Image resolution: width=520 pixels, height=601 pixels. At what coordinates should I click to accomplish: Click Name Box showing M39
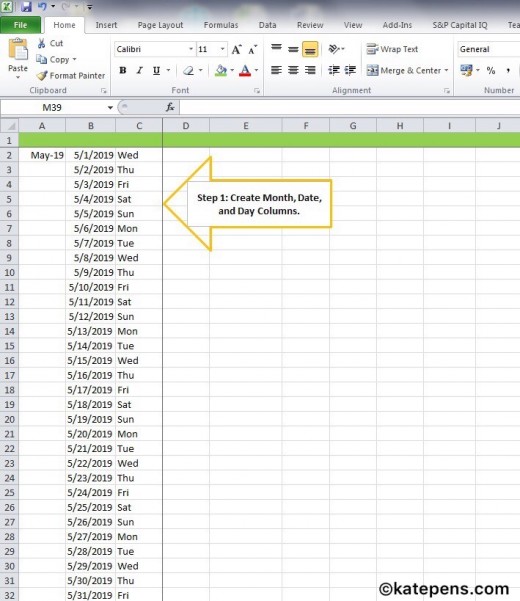(x=54, y=107)
